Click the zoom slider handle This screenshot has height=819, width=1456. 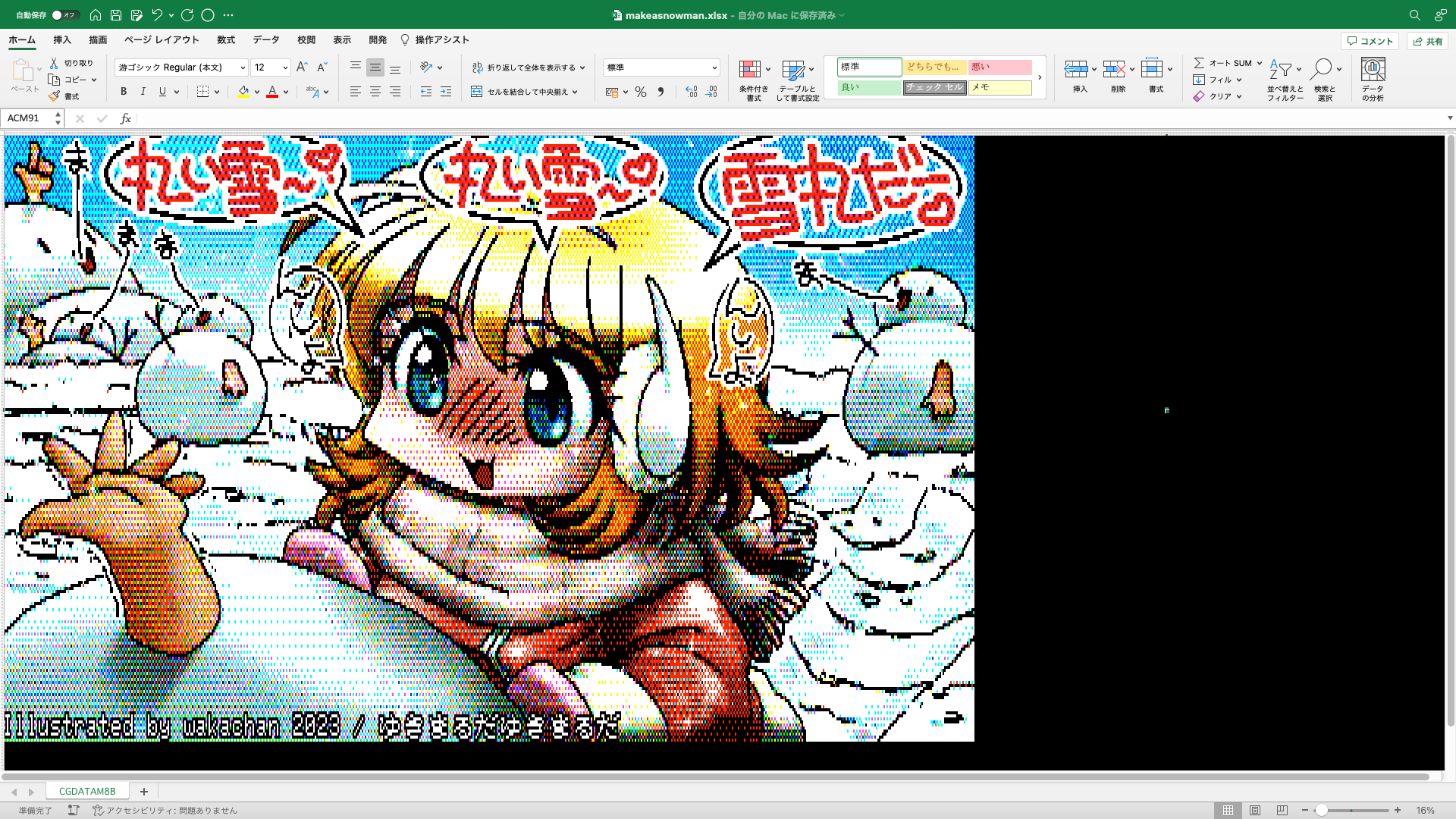(x=1321, y=811)
